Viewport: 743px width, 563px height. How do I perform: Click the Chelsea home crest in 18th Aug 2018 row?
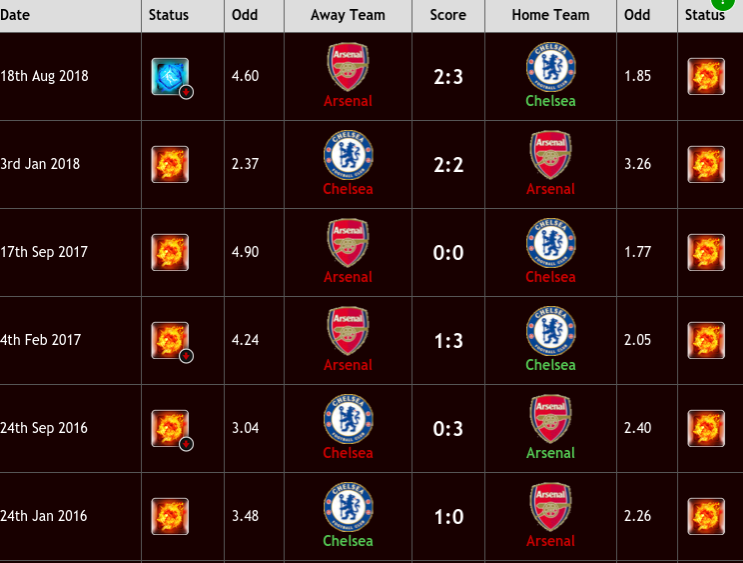(x=551, y=67)
